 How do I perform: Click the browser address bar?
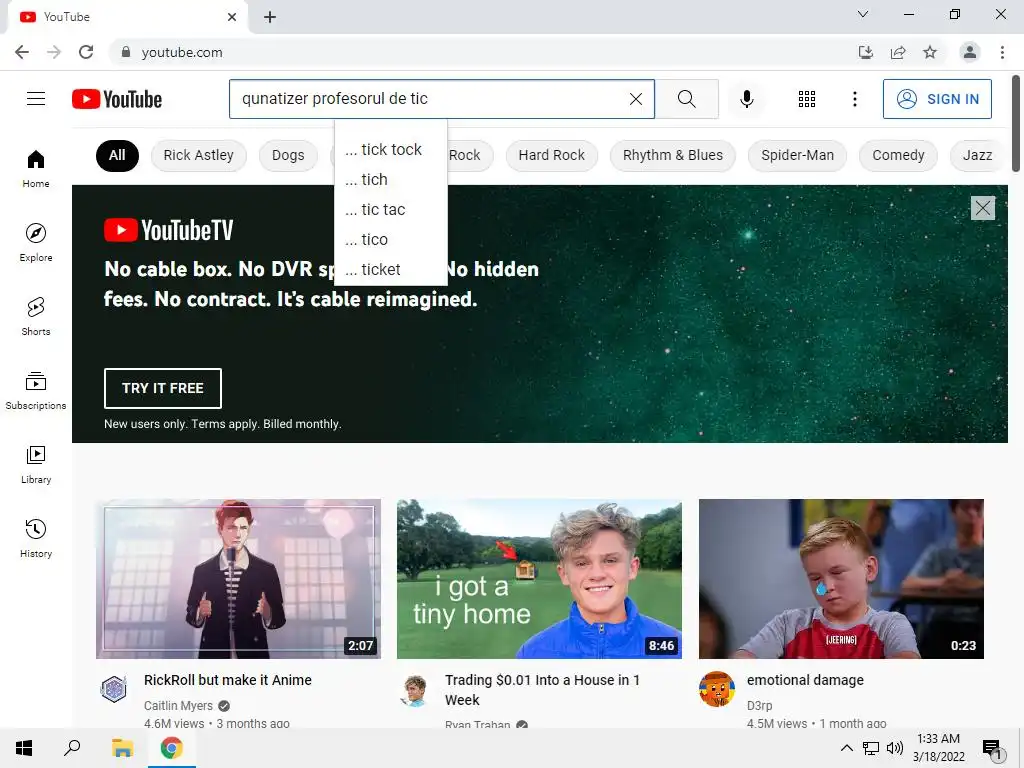pyautogui.click(x=483, y=52)
